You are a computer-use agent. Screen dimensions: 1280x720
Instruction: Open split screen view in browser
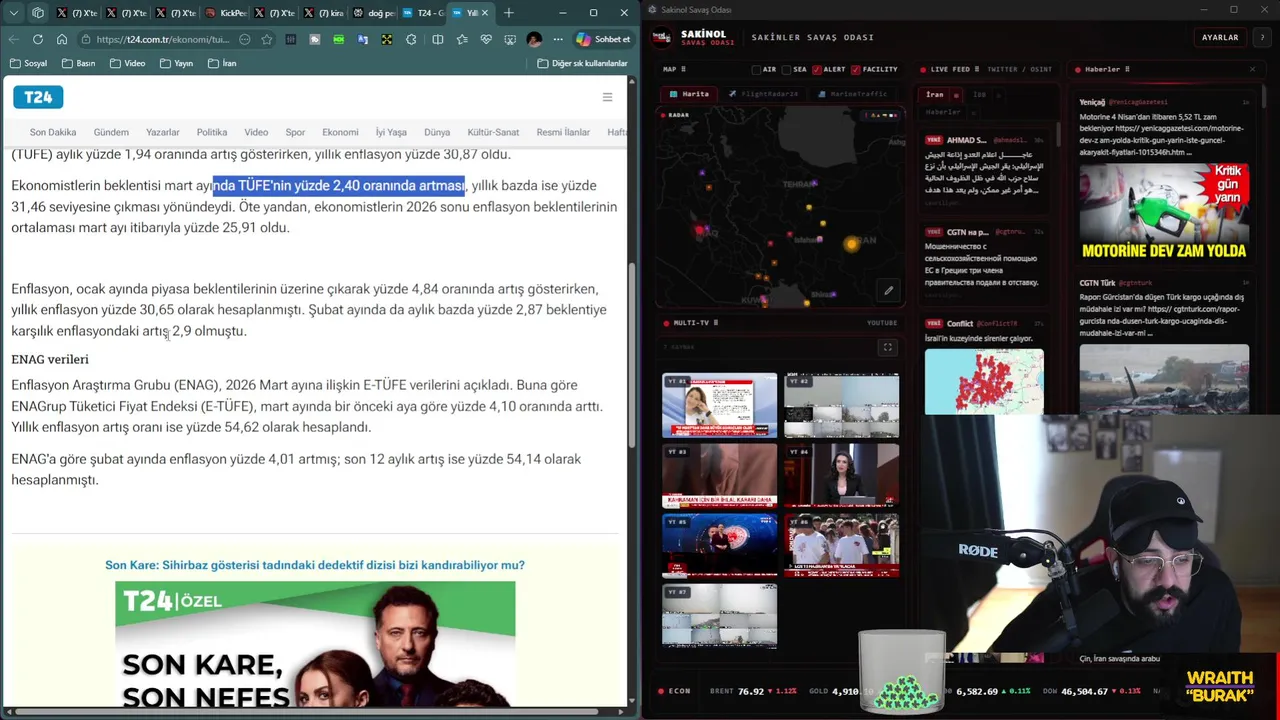tap(437, 39)
